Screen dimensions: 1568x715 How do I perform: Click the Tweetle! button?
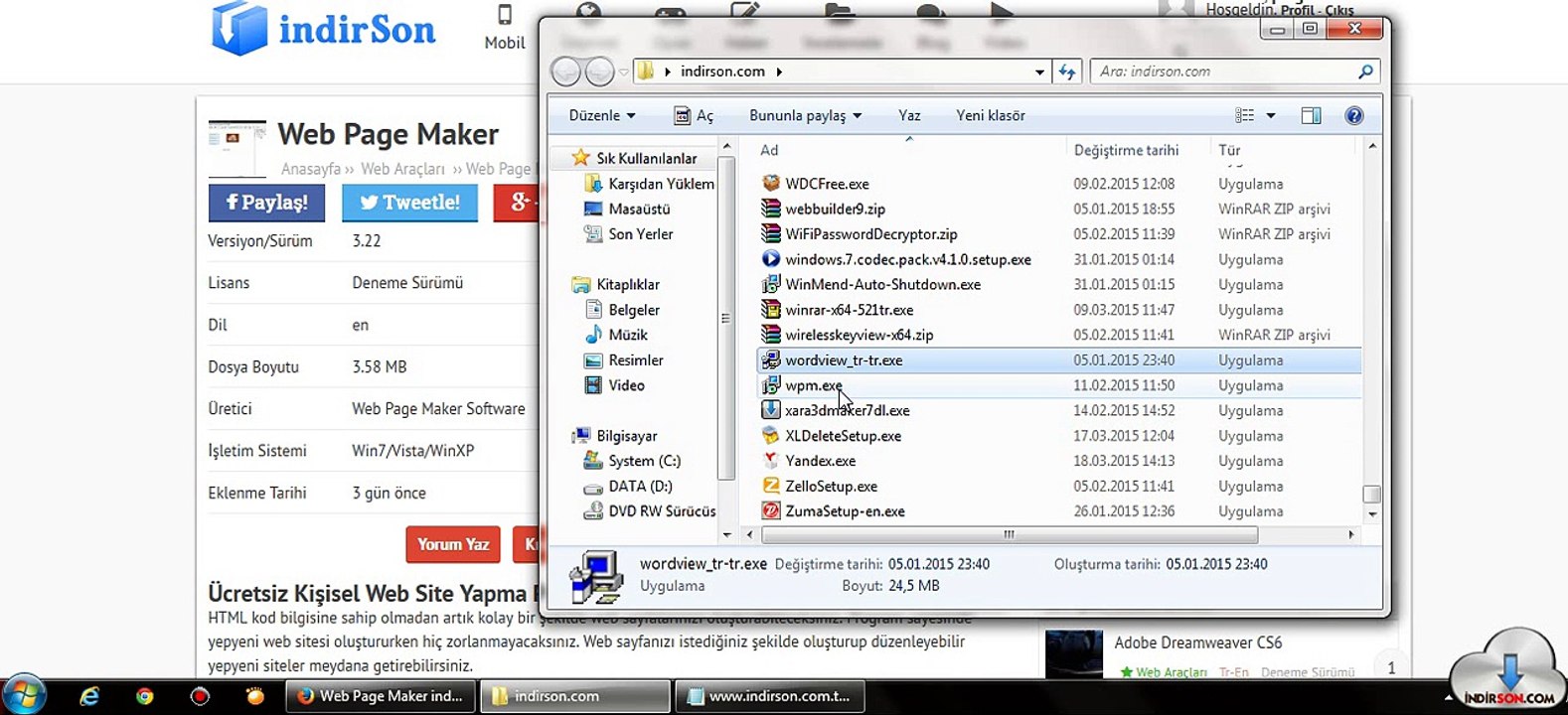click(409, 203)
